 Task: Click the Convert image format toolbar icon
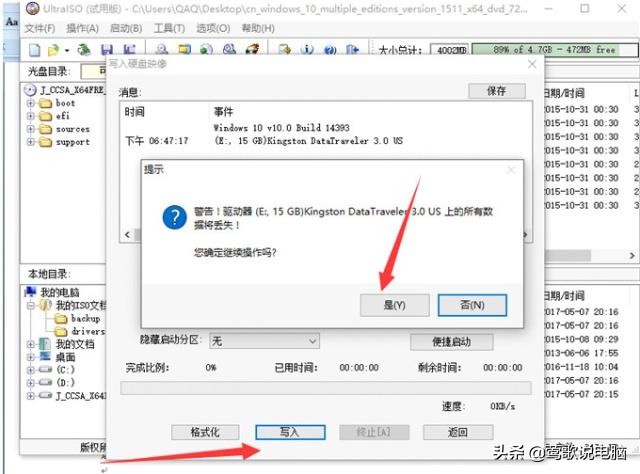pos(207,50)
